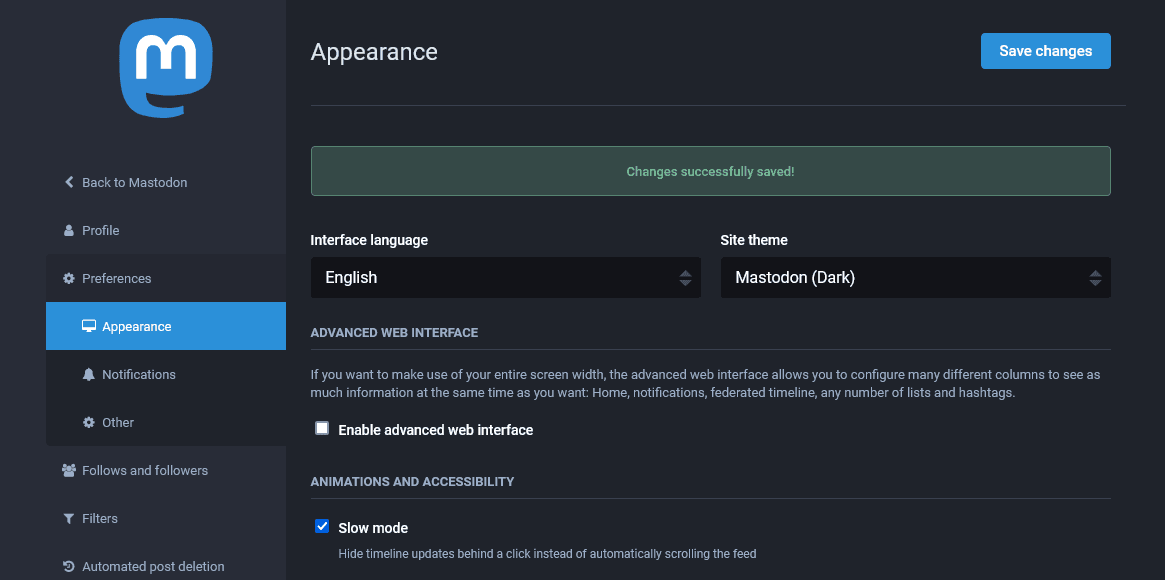Screen dimensions: 1165x580
Task: Click the person icon next to Profile
Action: 69,230
